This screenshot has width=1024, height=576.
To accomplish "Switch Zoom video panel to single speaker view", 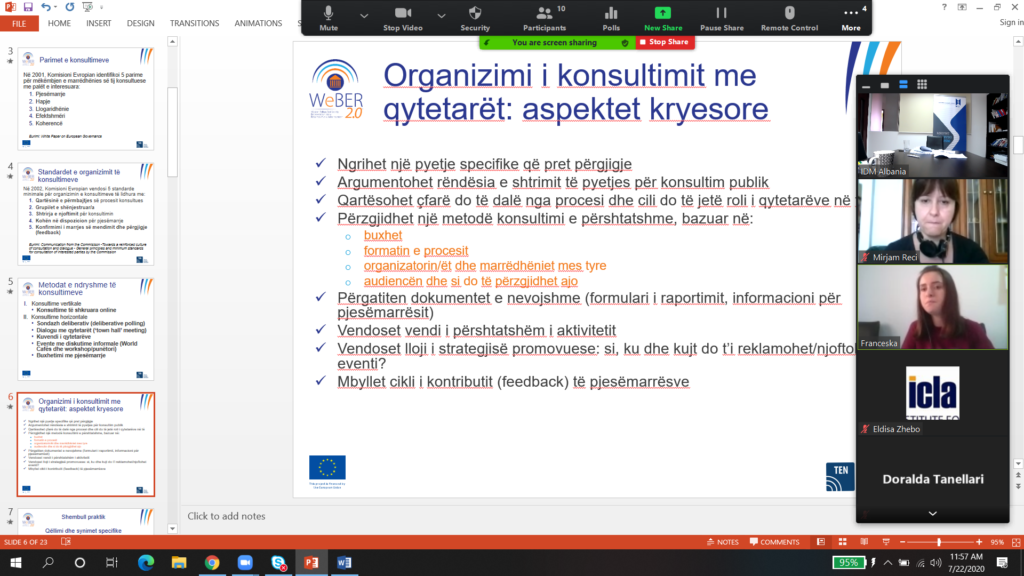I will [884, 85].
